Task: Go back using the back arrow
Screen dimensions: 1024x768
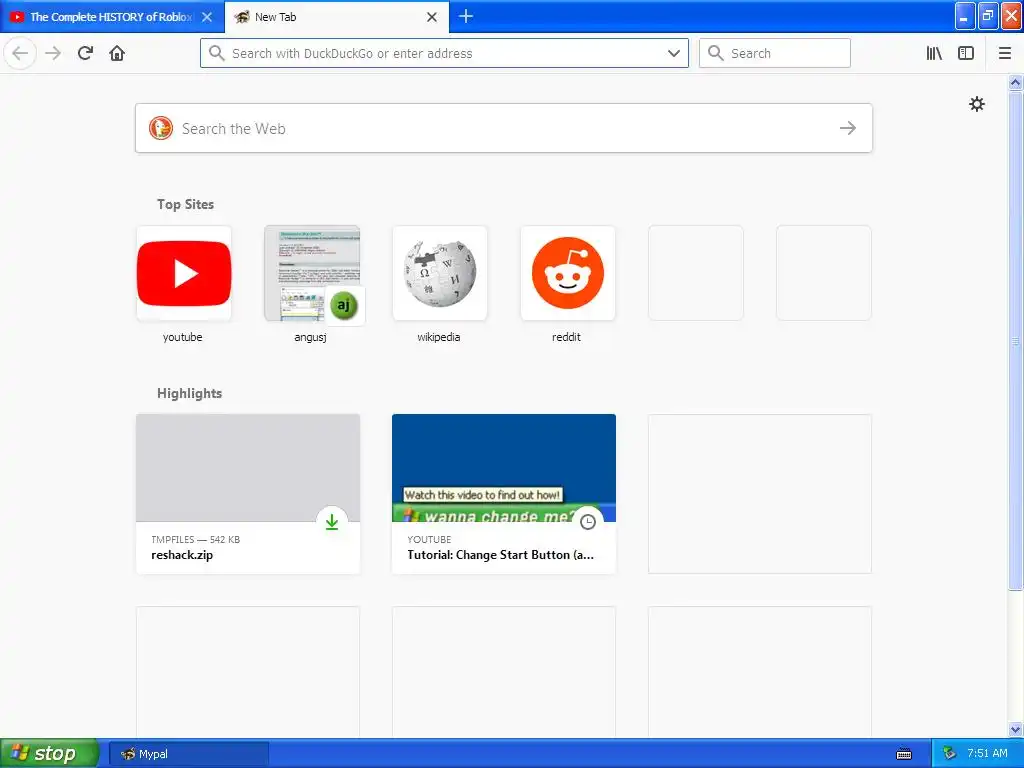Action: pyautogui.click(x=20, y=53)
